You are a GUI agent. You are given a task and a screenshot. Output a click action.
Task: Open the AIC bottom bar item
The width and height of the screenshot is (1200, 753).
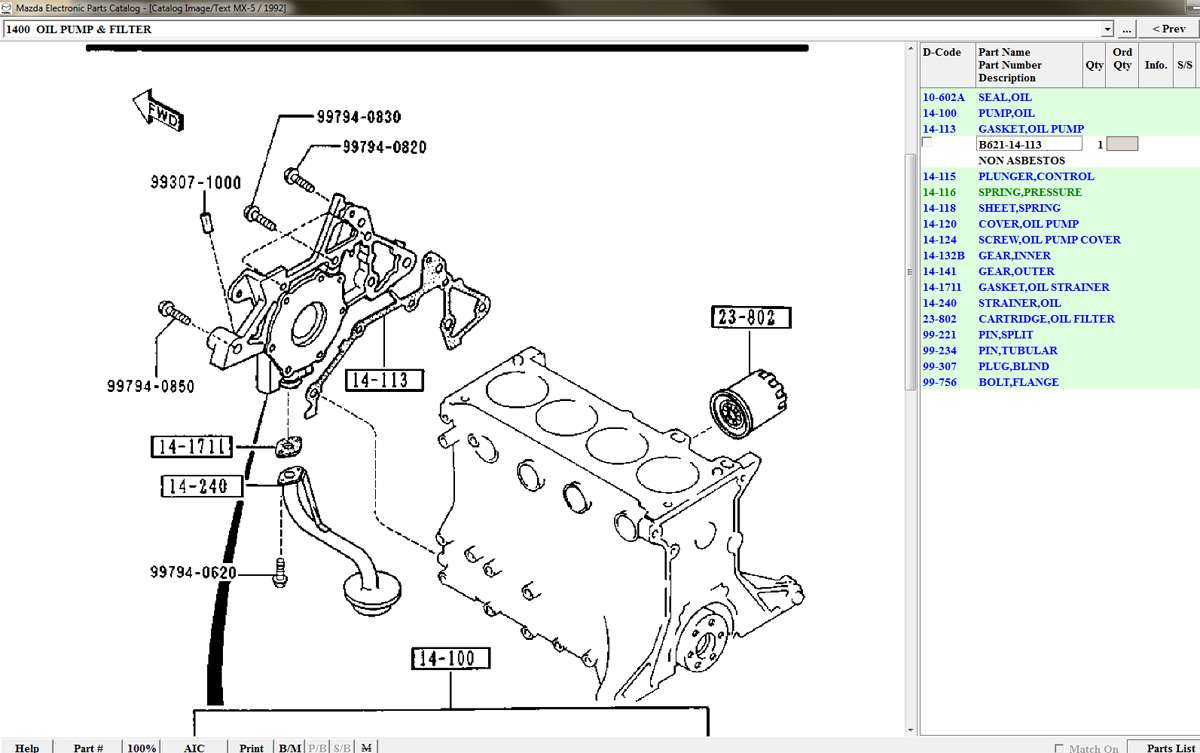[194, 747]
